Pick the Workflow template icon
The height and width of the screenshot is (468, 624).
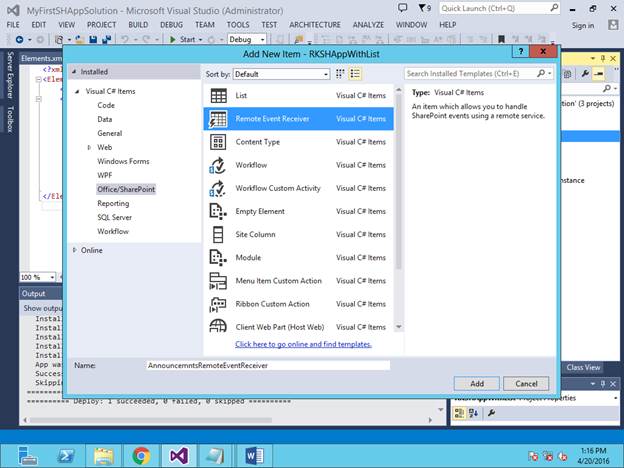tap(218, 165)
